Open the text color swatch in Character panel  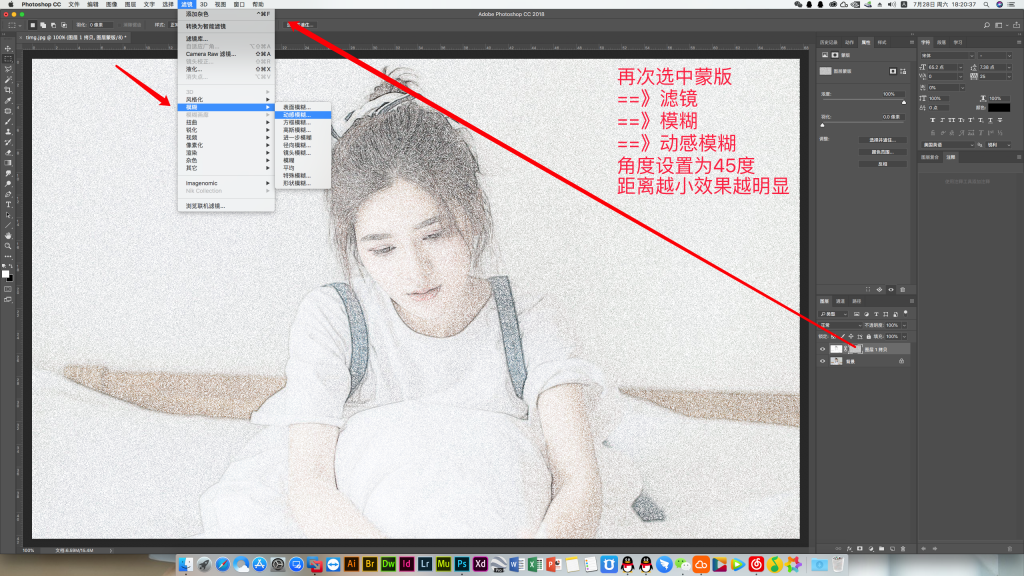pyautogui.click(x=999, y=108)
